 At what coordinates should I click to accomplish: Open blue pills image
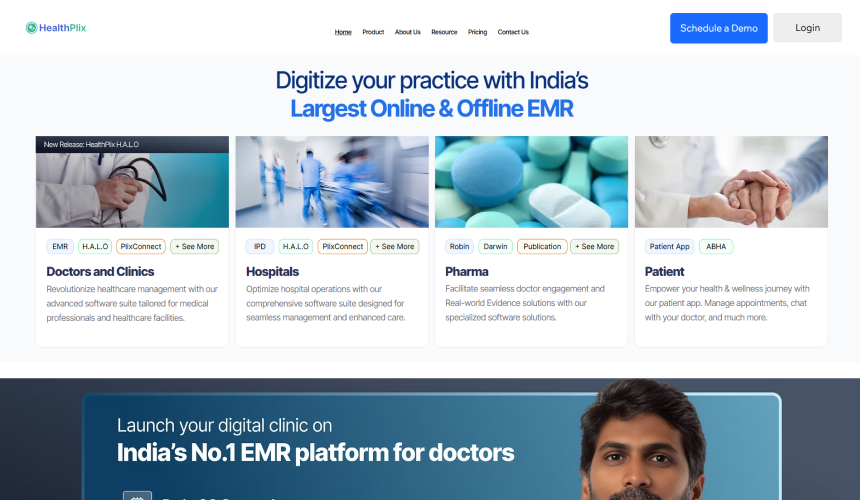(x=531, y=182)
